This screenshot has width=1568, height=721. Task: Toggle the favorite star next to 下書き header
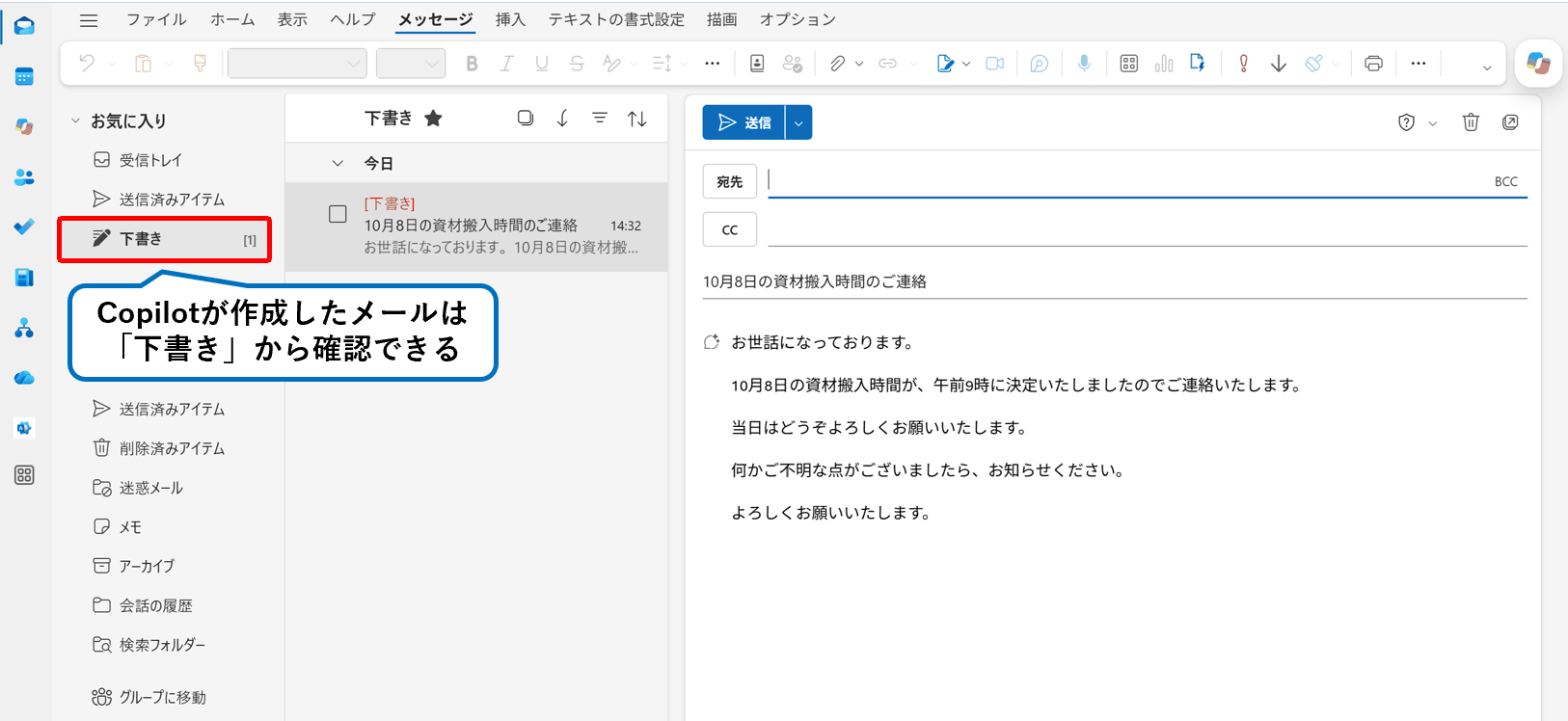click(x=434, y=119)
